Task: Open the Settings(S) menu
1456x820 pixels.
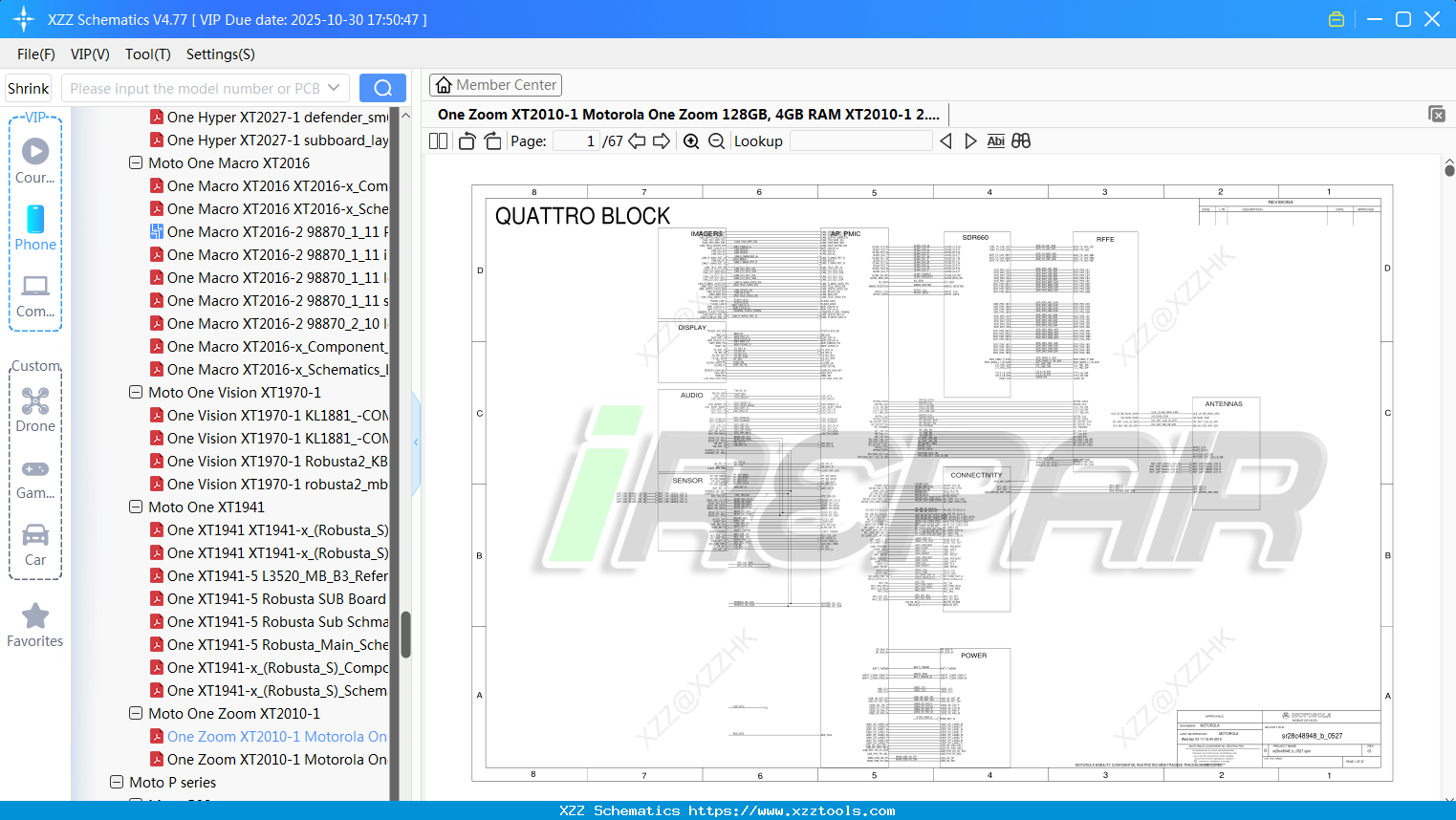Action: (x=221, y=54)
